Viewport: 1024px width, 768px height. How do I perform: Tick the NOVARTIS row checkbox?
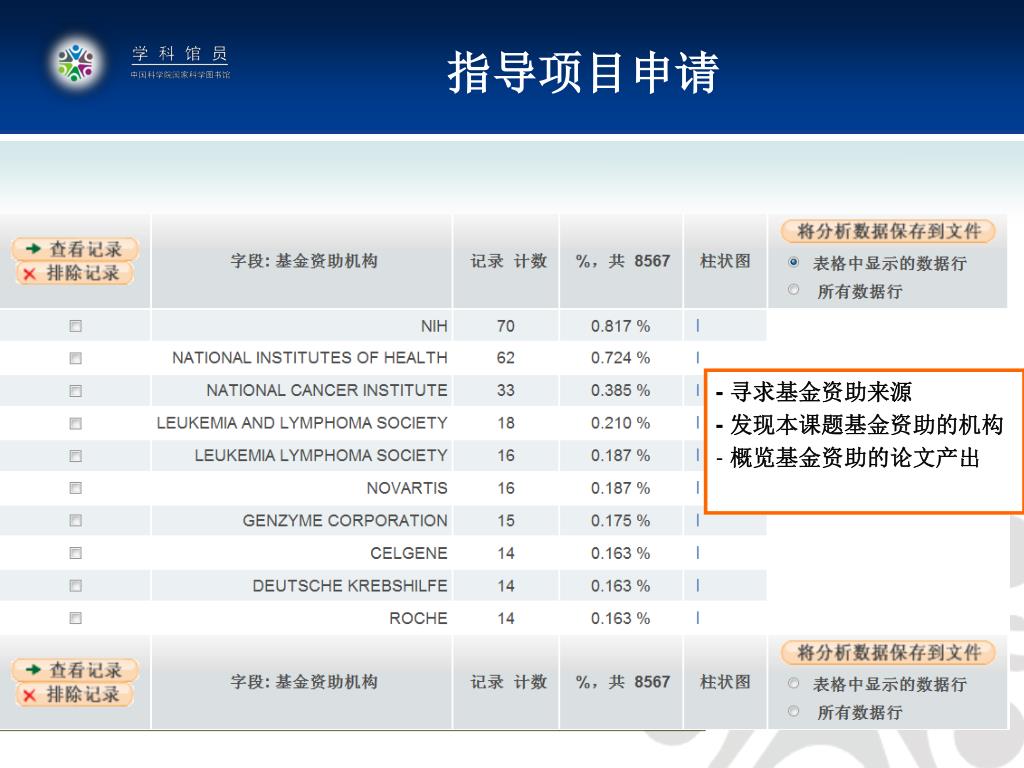(x=76, y=488)
